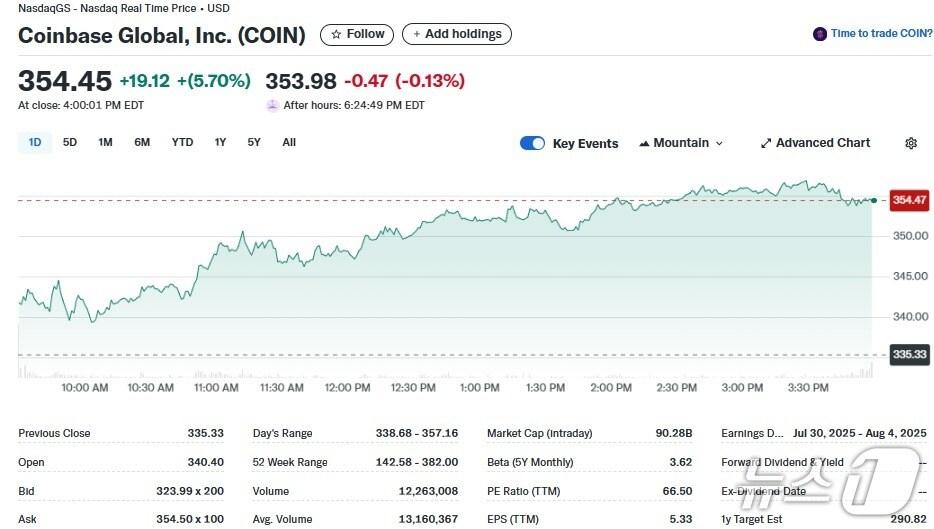Select the 5Y chart range
The image size is (934, 529).
[254, 142]
